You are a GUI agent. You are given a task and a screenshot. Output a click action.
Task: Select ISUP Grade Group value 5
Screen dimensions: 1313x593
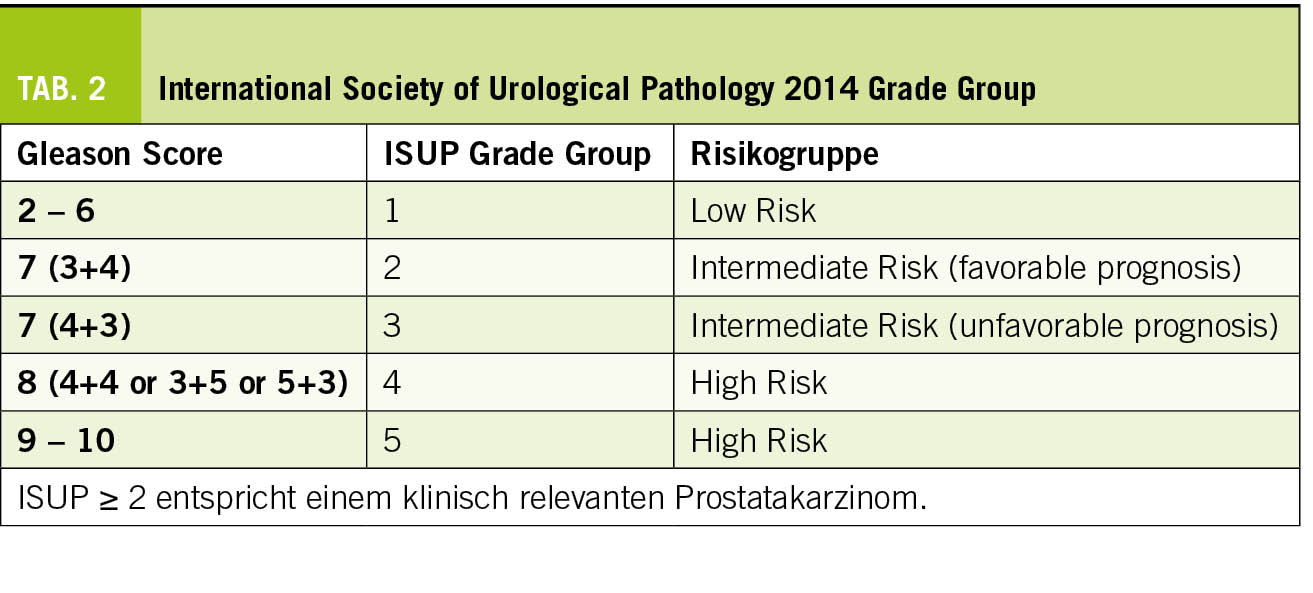pos(393,440)
